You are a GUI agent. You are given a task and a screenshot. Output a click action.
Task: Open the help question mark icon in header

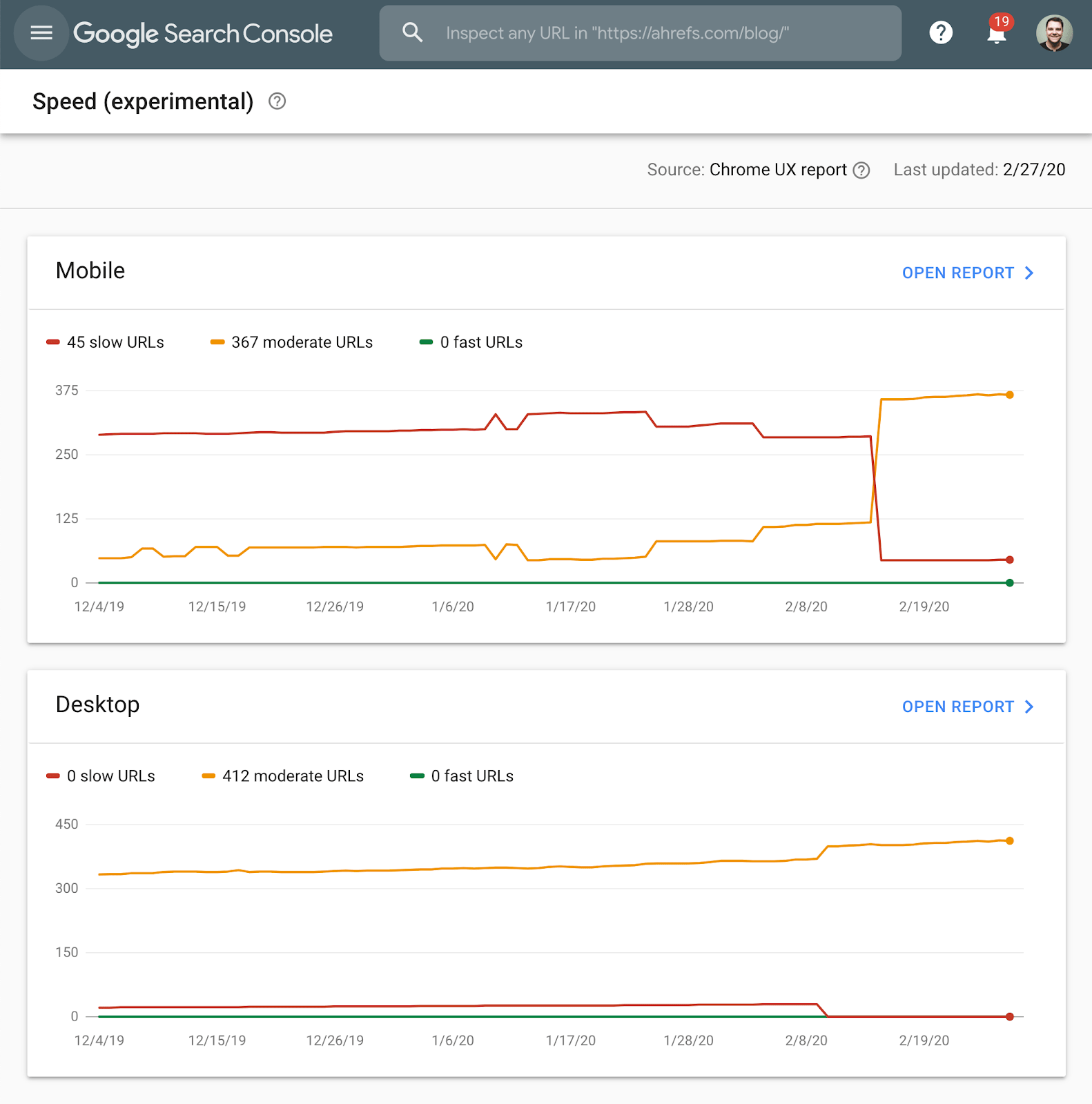click(x=940, y=32)
